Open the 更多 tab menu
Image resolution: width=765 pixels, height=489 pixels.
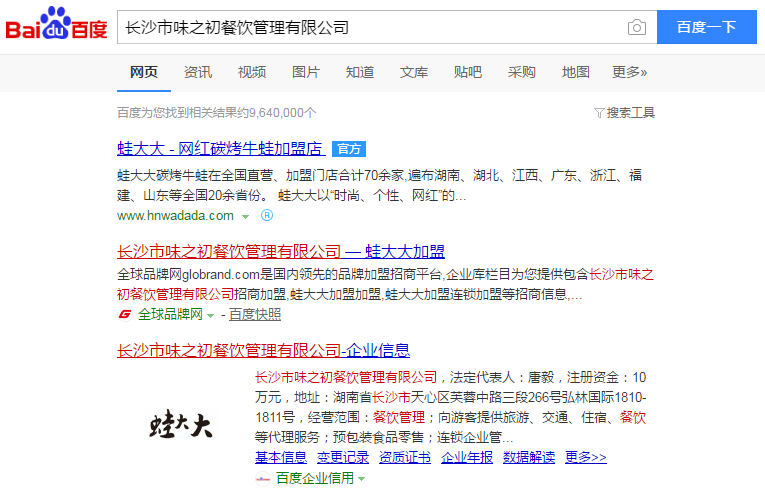click(x=629, y=72)
